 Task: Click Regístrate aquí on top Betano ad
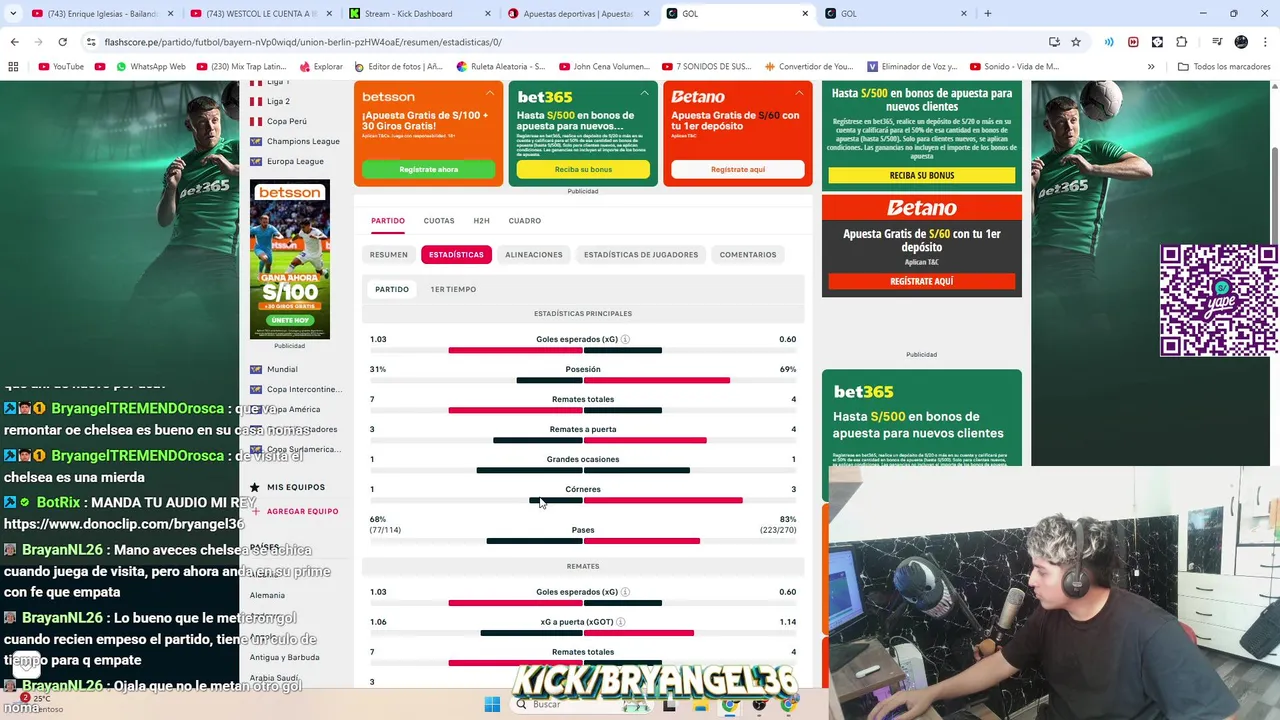tap(738, 169)
